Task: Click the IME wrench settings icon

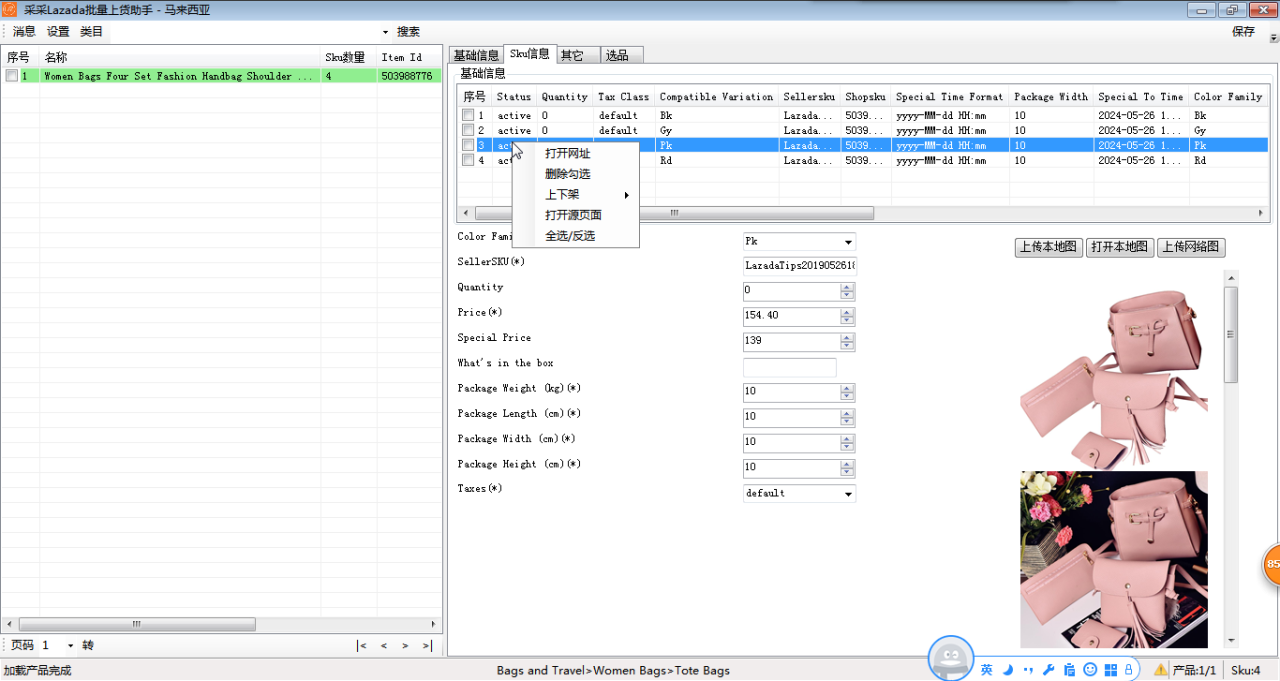Action: [1048, 669]
